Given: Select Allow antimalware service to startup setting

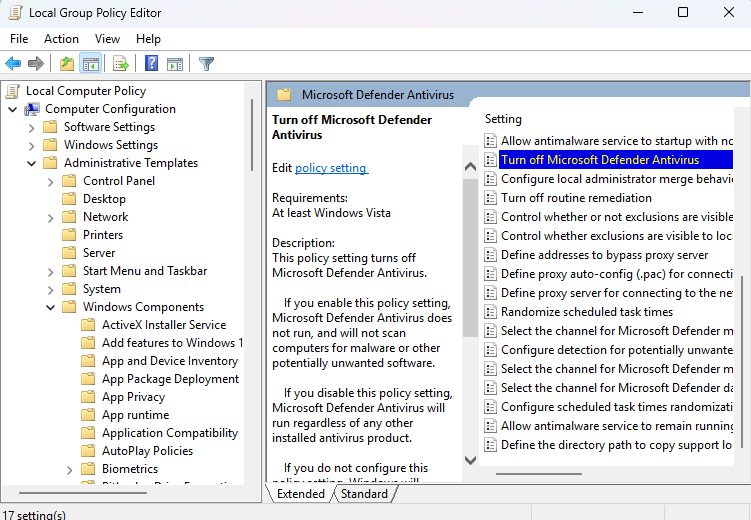Looking at the screenshot, I should 617,141.
